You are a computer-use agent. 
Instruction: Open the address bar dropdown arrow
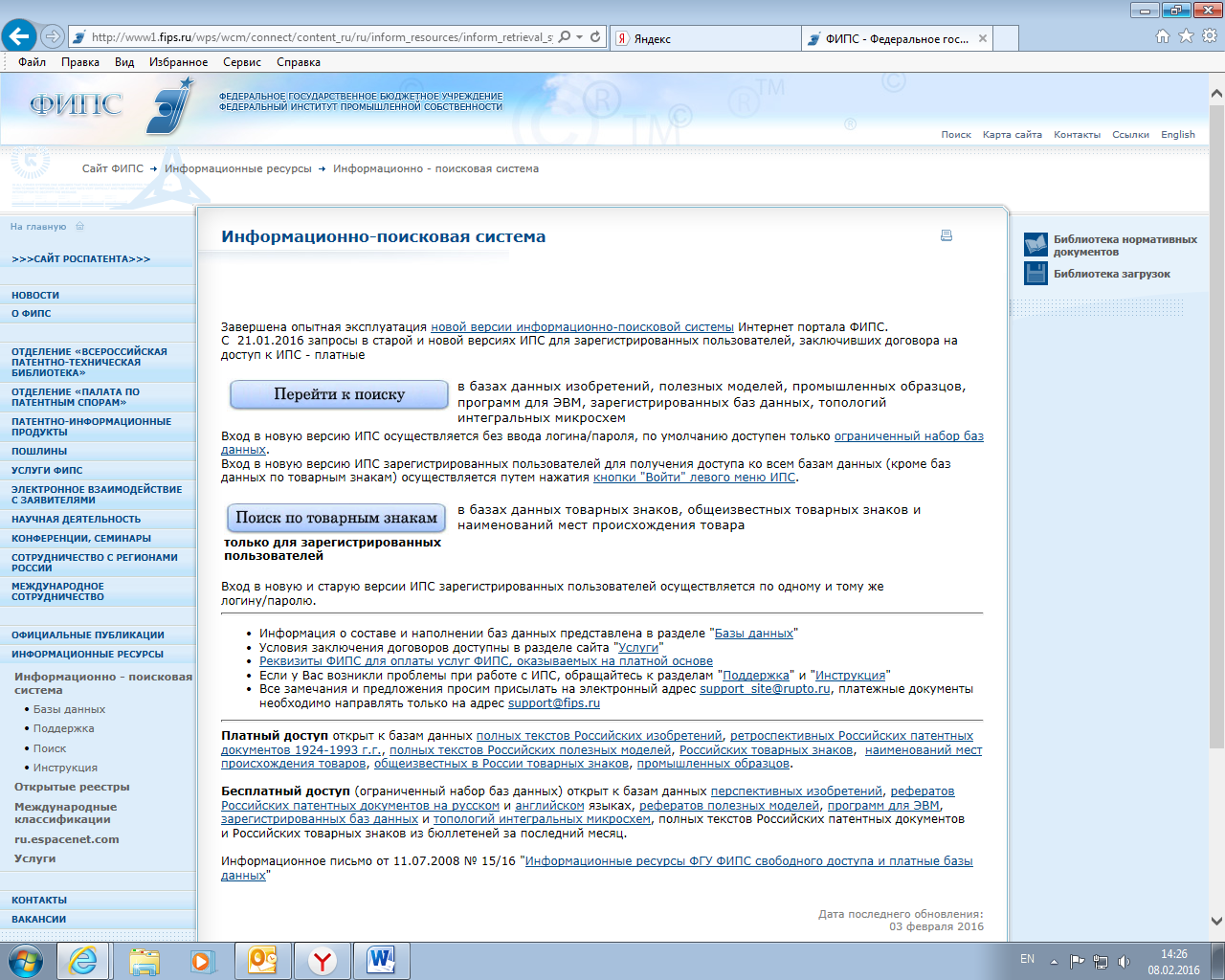[580, 37]
